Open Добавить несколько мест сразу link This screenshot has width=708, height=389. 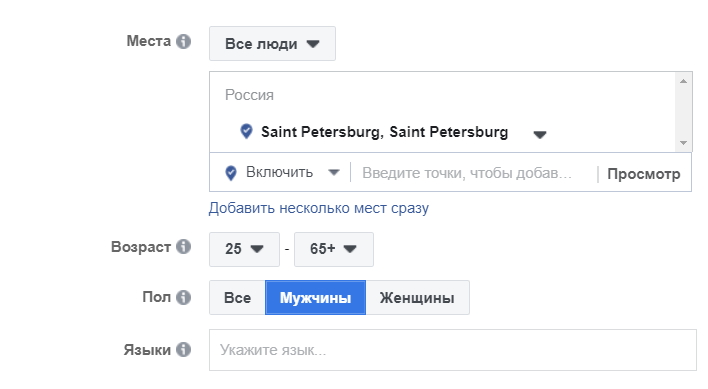[319, 208]
